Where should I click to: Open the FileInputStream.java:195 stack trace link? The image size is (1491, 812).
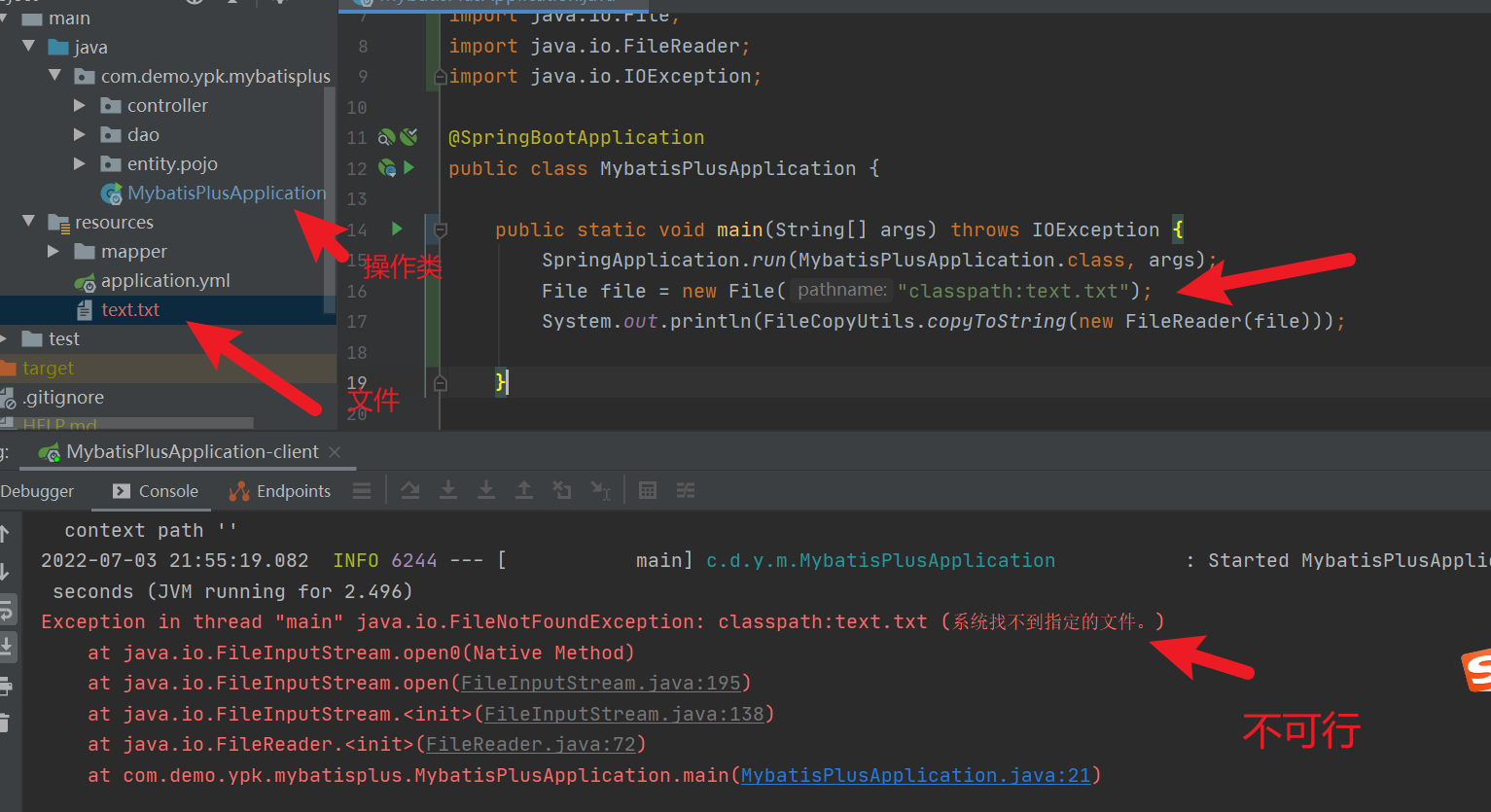click(600, 683)
